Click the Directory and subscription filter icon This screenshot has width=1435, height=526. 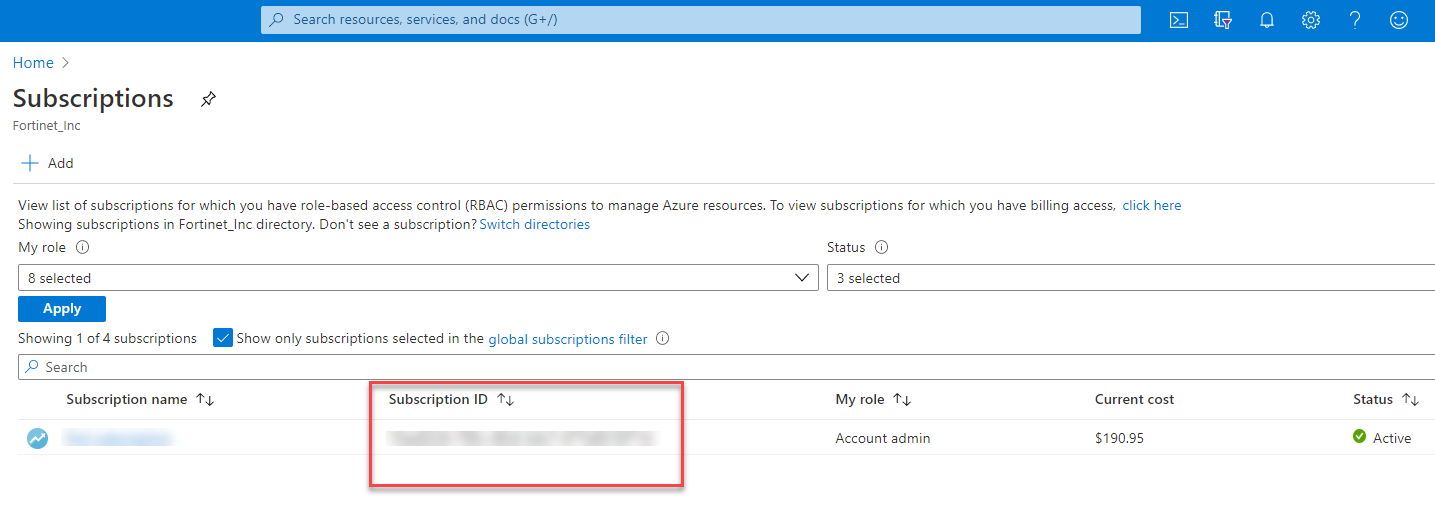tap(1222, 20)
